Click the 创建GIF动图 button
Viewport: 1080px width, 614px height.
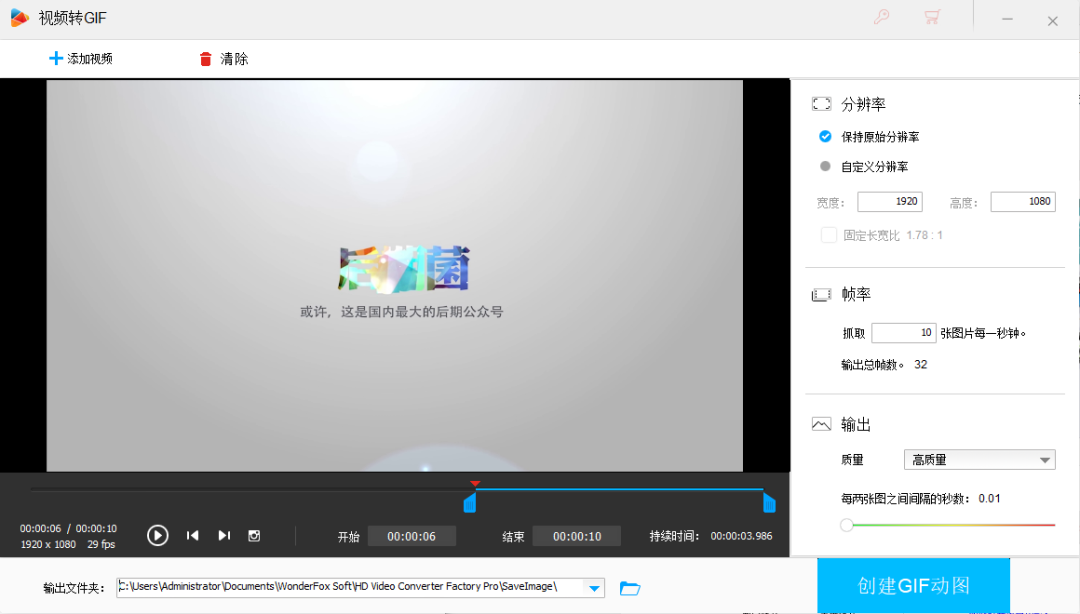pos(913,586)
